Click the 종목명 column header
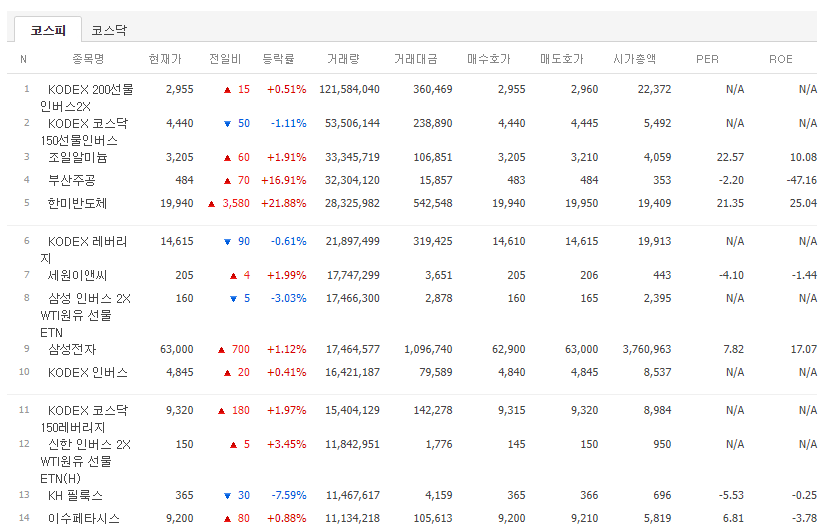839x530 pixels. pyautogui.click(x=88, y=59)
